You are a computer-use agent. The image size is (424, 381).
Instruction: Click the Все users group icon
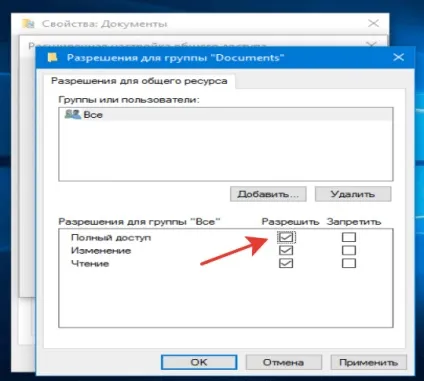pyautogui.click(x=73, y=114)
